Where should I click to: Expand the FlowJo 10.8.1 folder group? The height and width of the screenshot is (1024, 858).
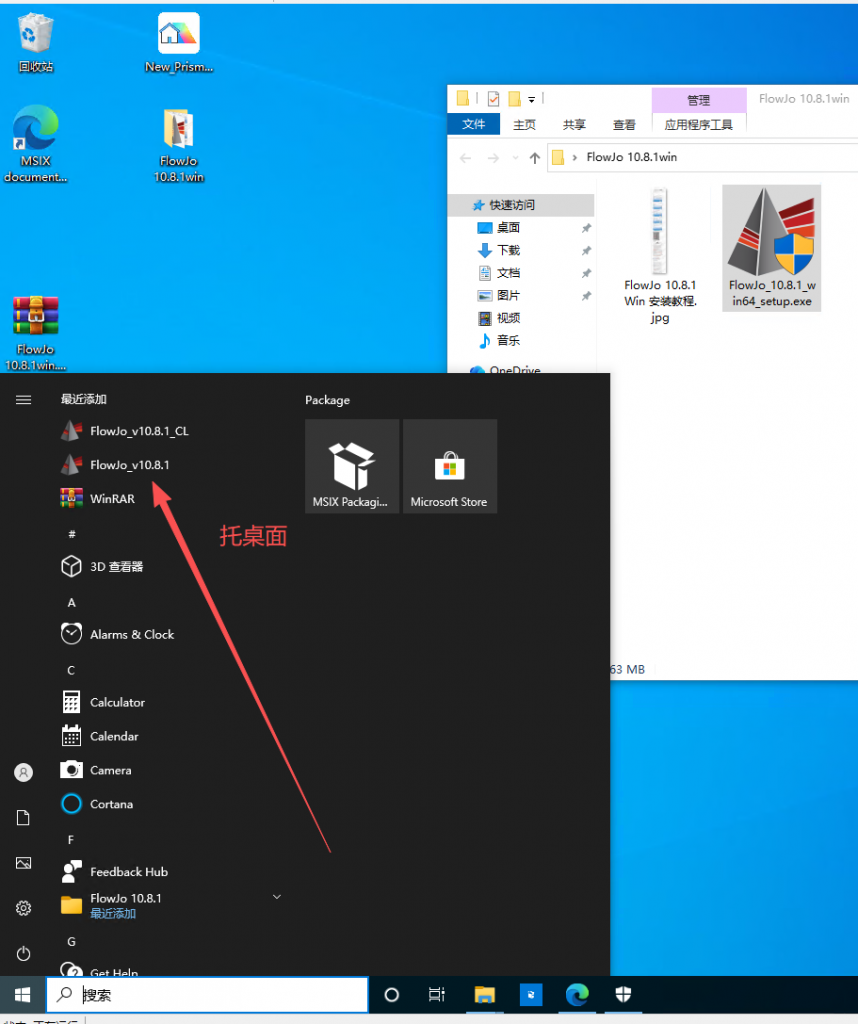point(277,898)
